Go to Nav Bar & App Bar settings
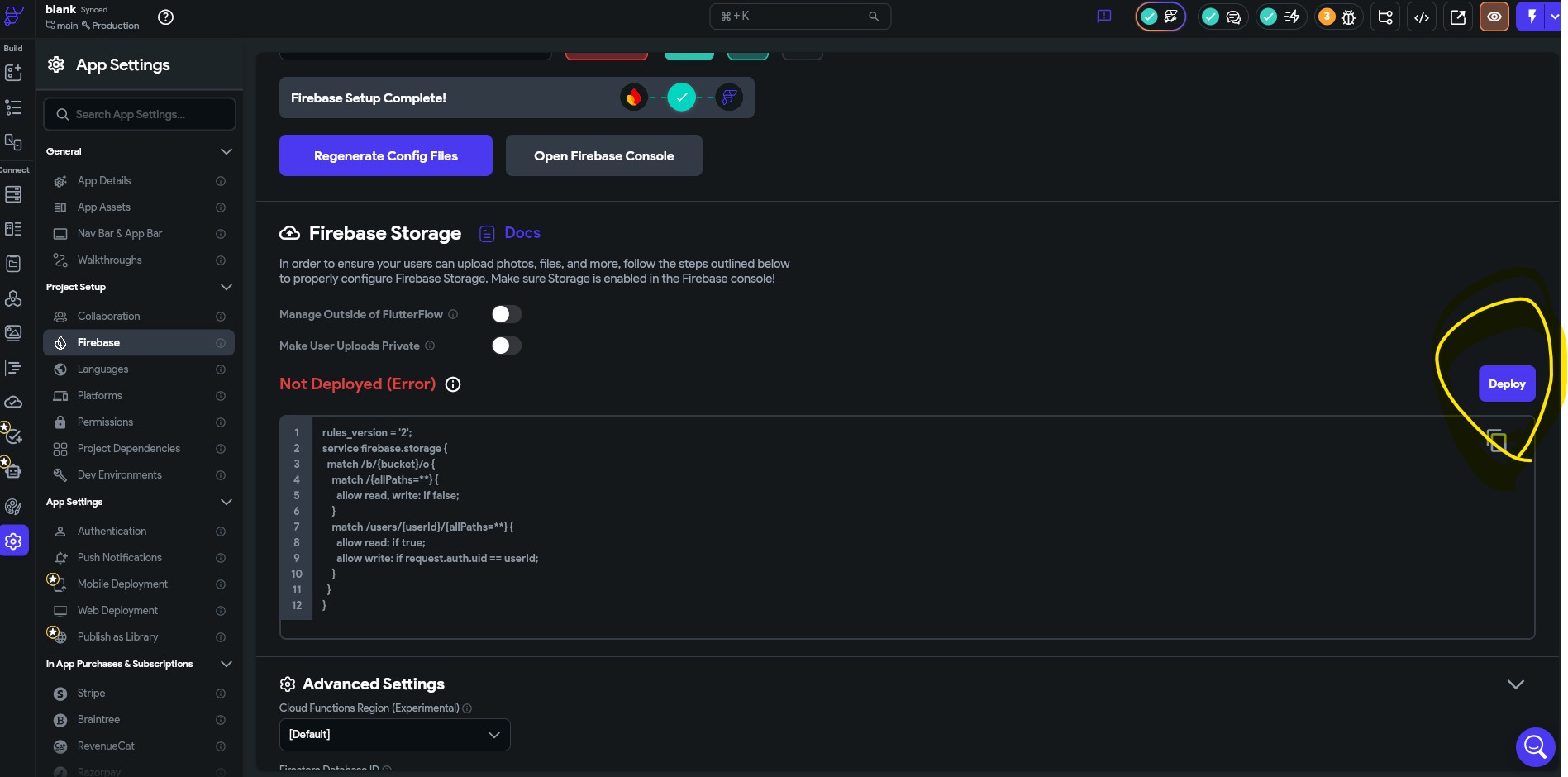This screenshot has height=777, width=1568. (139, 234)
